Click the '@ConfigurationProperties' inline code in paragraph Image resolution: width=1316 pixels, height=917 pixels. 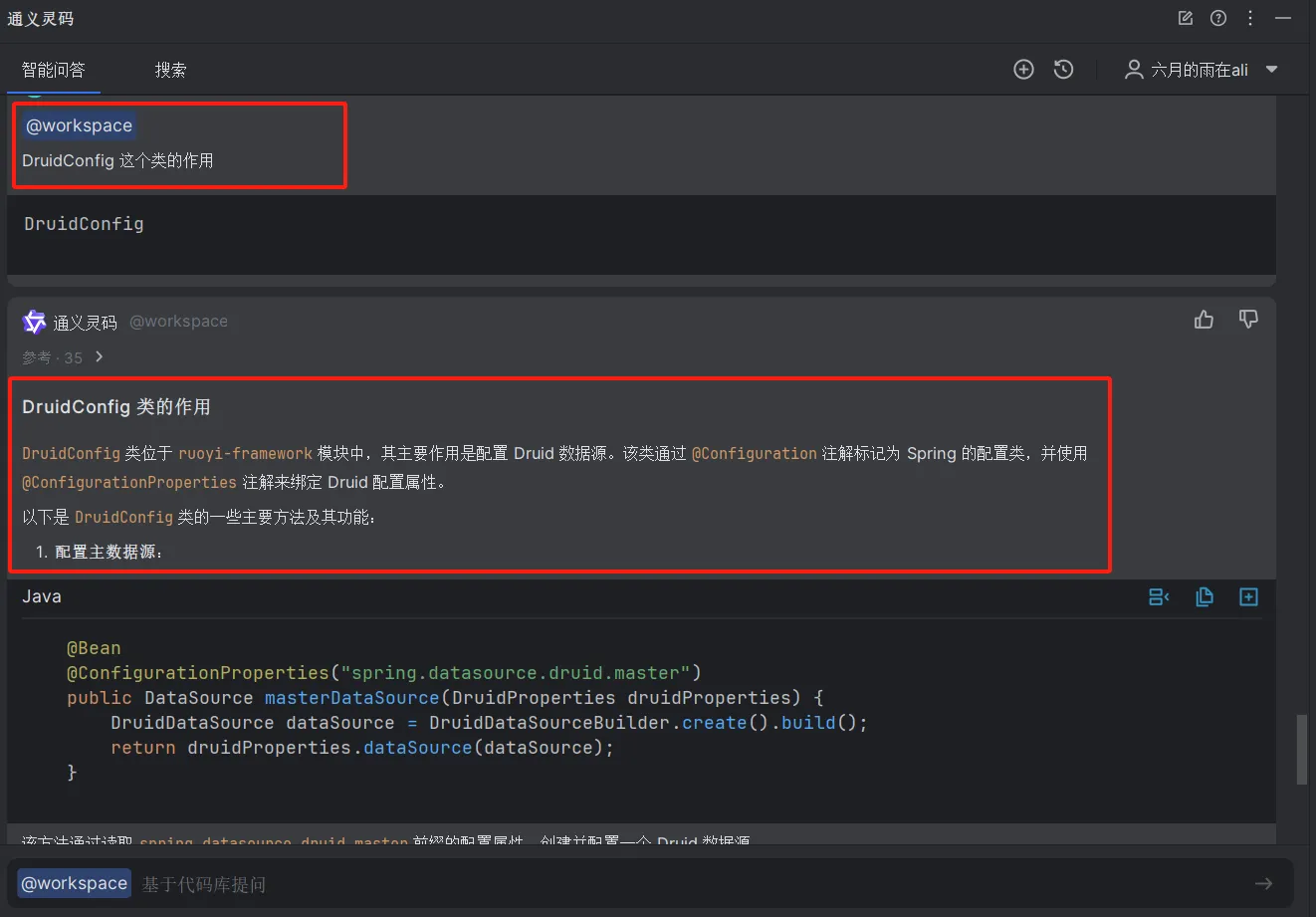[129, 482]
